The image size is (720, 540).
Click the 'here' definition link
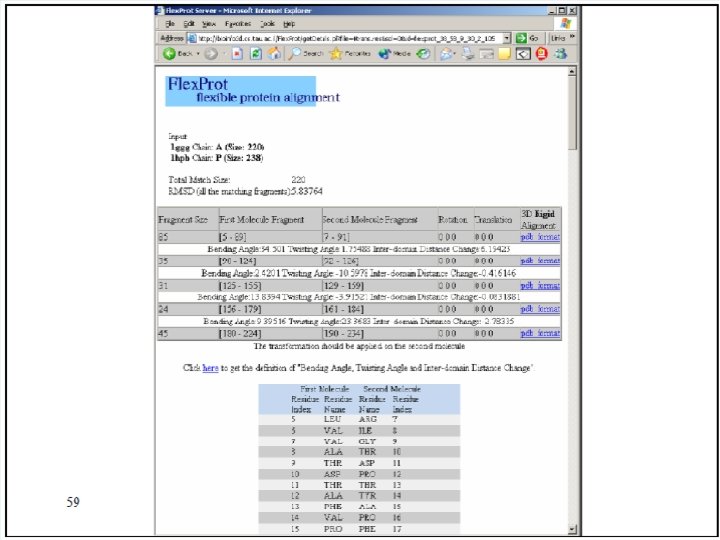(210, 368)
